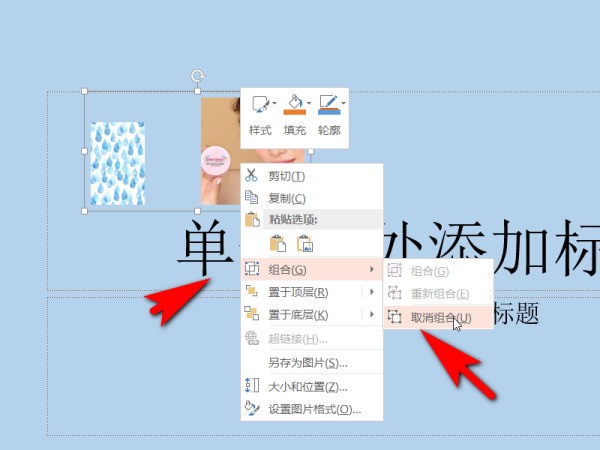Click the orange fill color bar
Image resolution: width=600 pixels, height=450 pixels.
pyautogui.click(x=295, y=112)
